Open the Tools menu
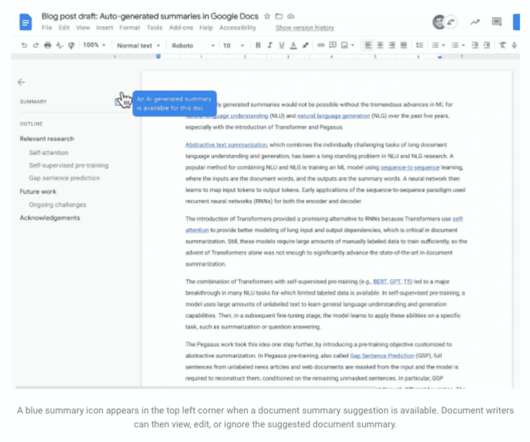The image size is (530, 442). point(154,28)
